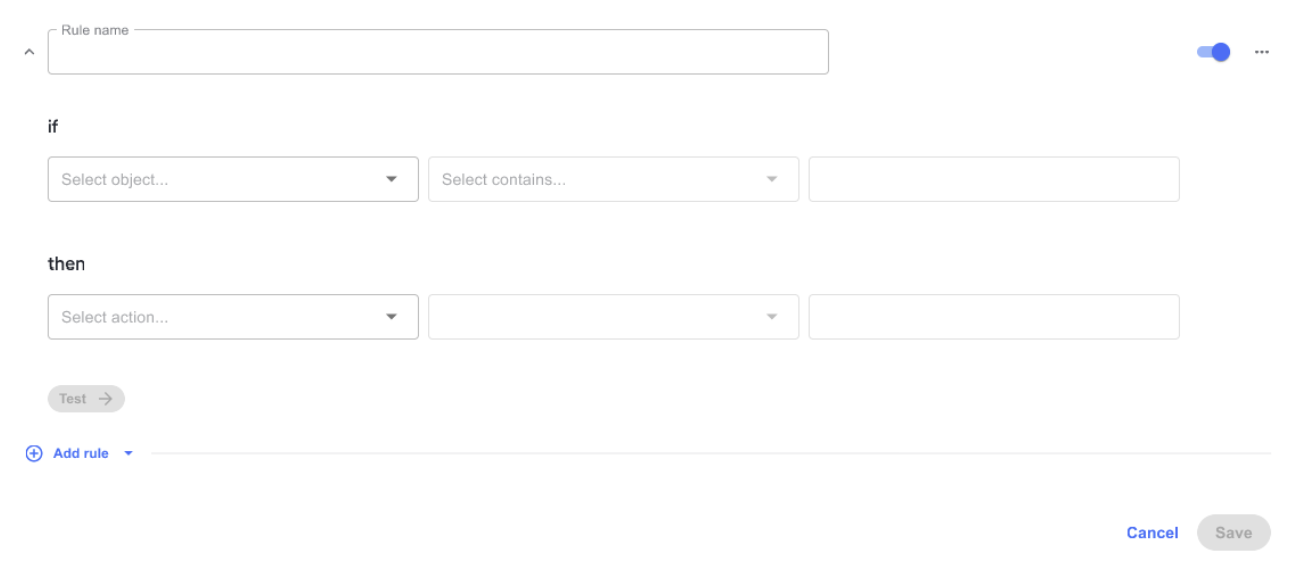Click the Test button
Image resolution: width=1293 pixels, height=572 pixels.
pos(86,398)
